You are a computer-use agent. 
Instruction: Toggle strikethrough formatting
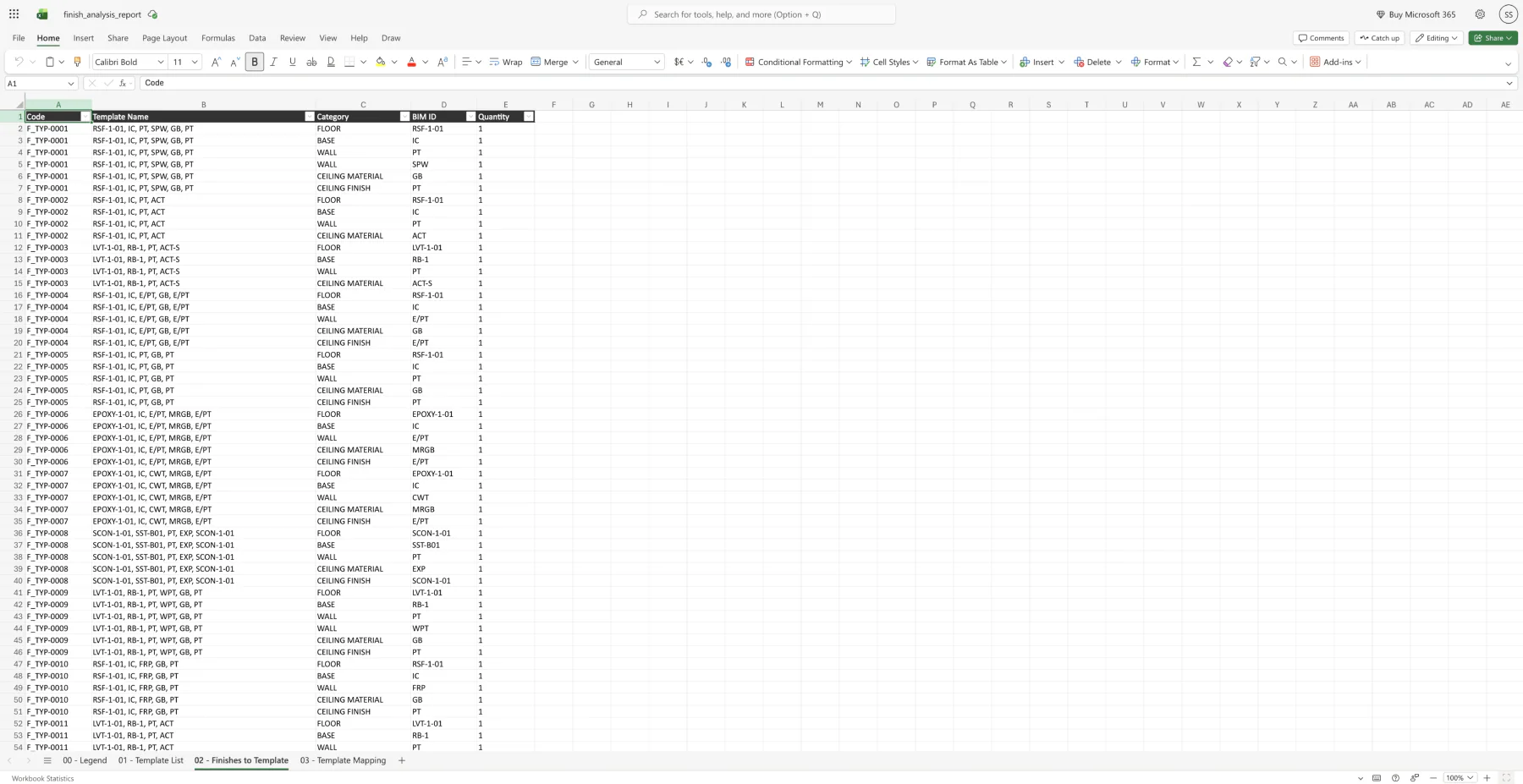311,62
